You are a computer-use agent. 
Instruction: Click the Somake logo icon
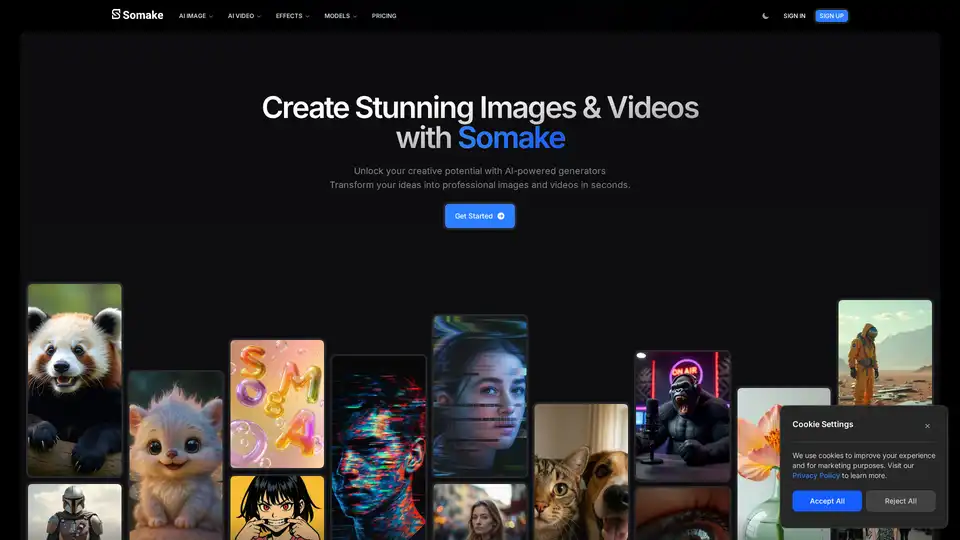pyautogui.click(x=116, y=15)
